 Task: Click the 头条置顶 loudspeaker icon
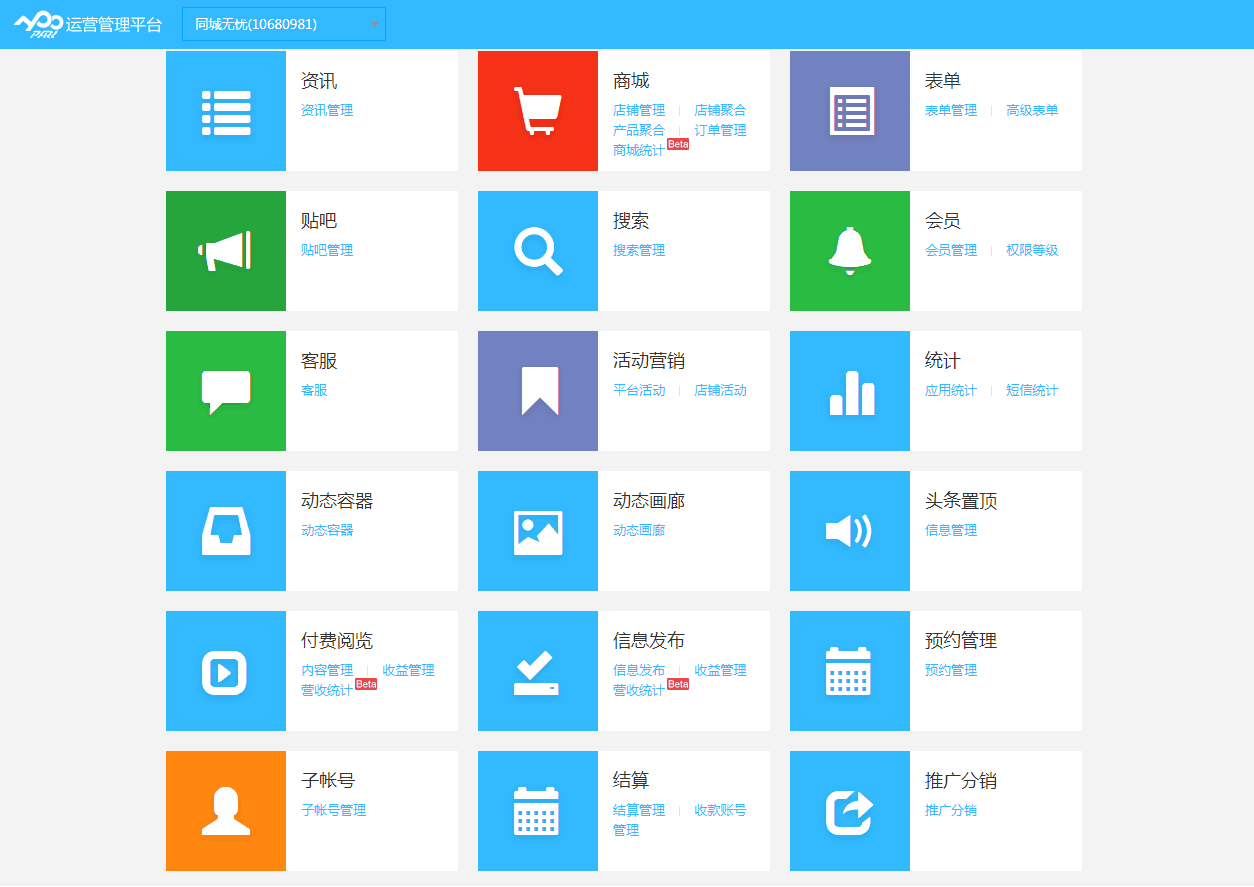849,530
